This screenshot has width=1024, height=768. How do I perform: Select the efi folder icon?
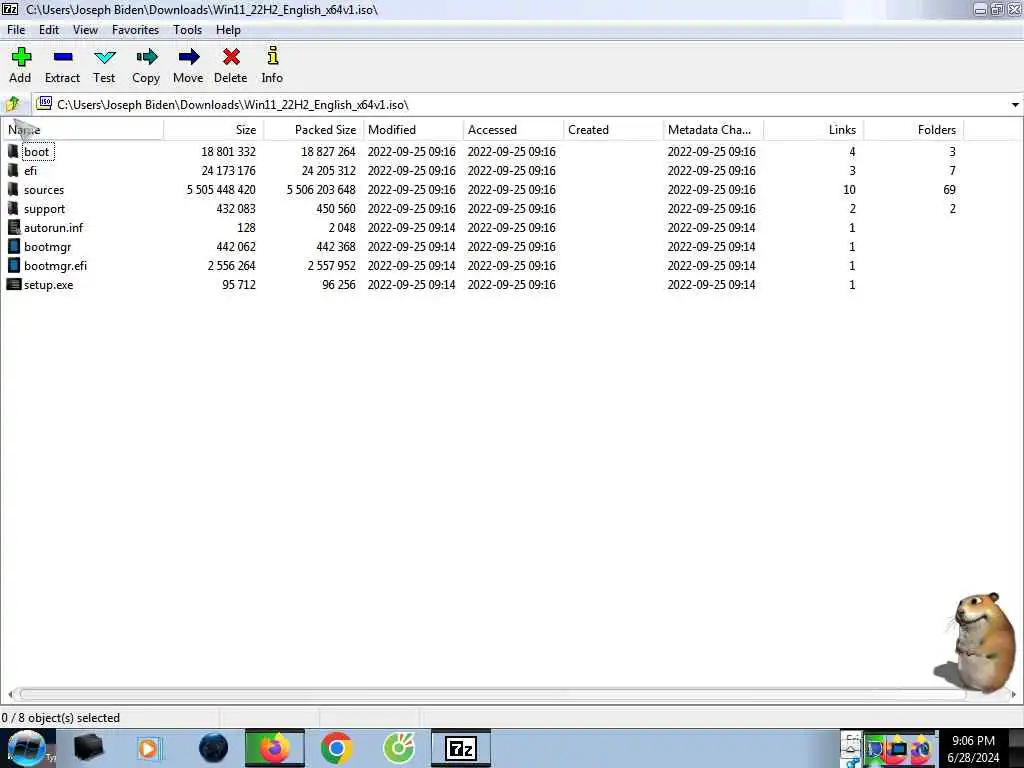pos(13,170)
